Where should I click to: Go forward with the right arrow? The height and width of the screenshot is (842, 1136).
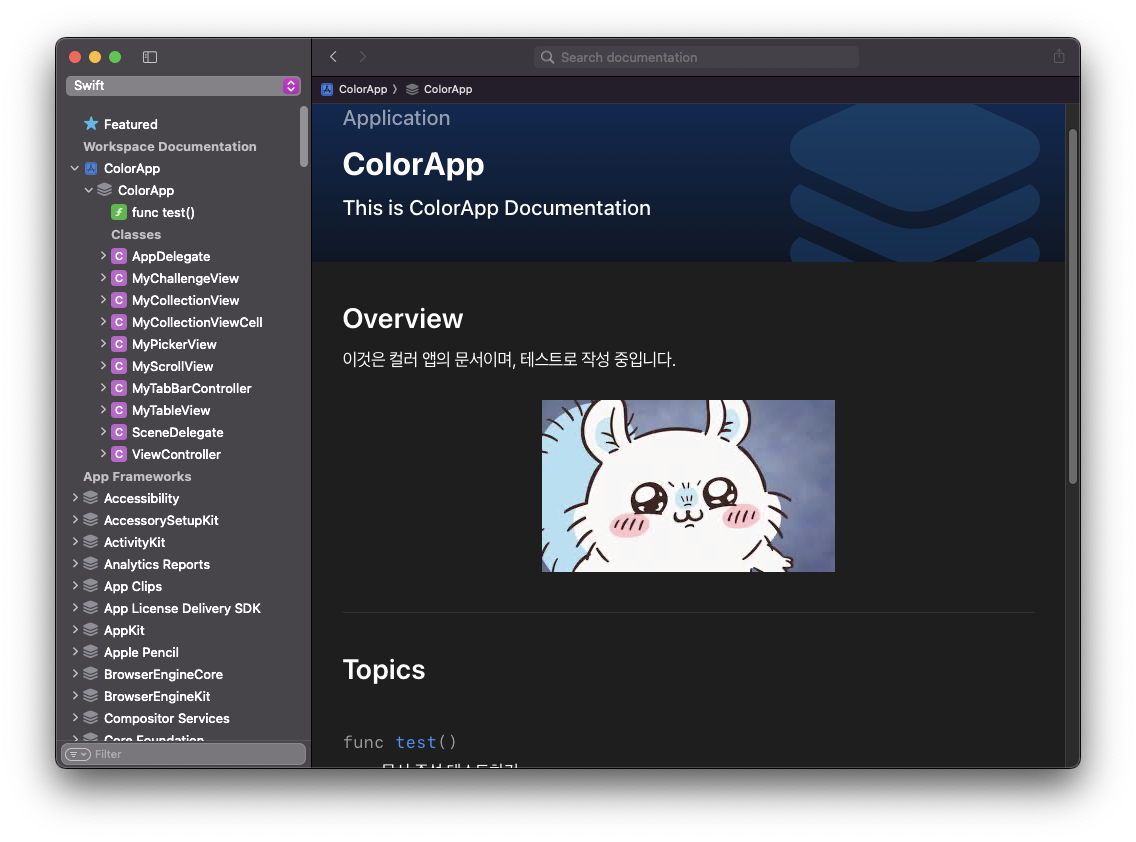[362, 57]
